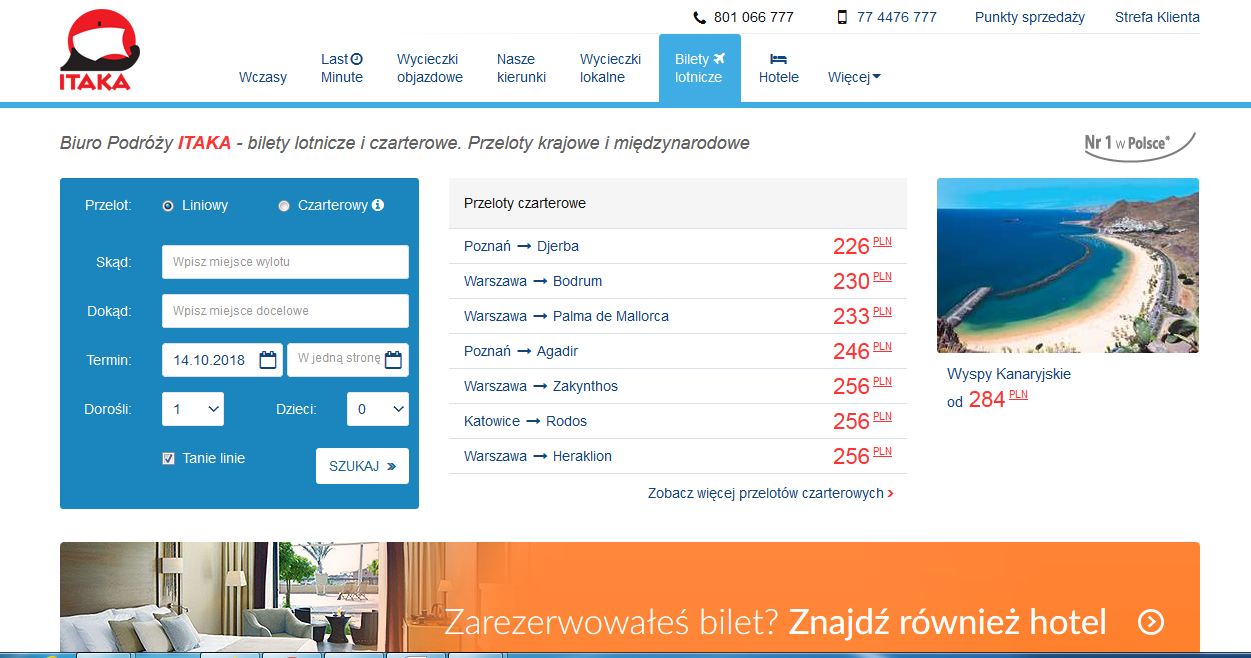The height and width of the screenshot is (658, 1251).
Task: Click the SZUKAJ search button
Action: [362, 466]
